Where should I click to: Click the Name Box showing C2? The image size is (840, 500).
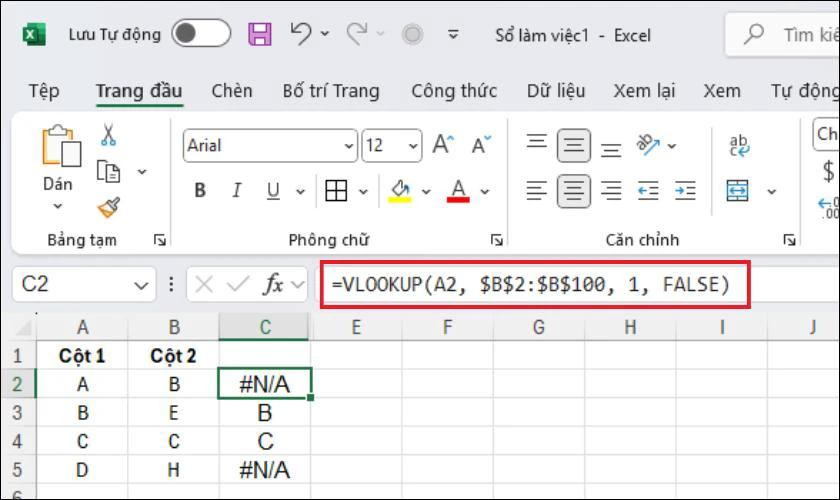click(x=84, y=284)
